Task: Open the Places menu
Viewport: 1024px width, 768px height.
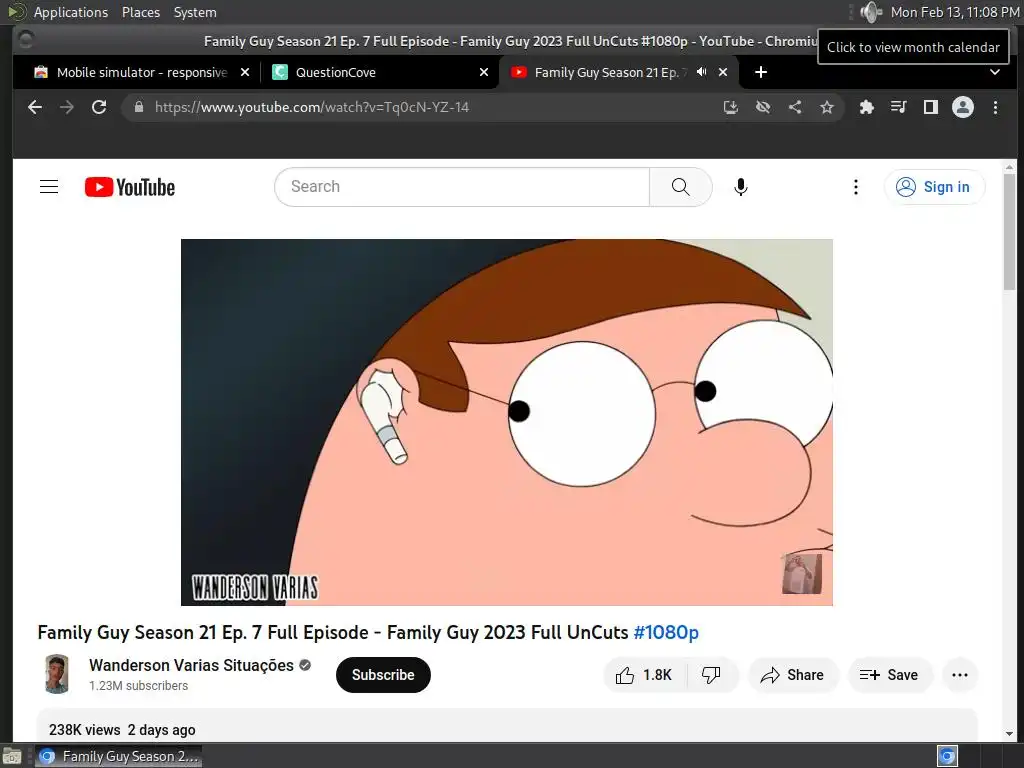Action: (141, 12)
